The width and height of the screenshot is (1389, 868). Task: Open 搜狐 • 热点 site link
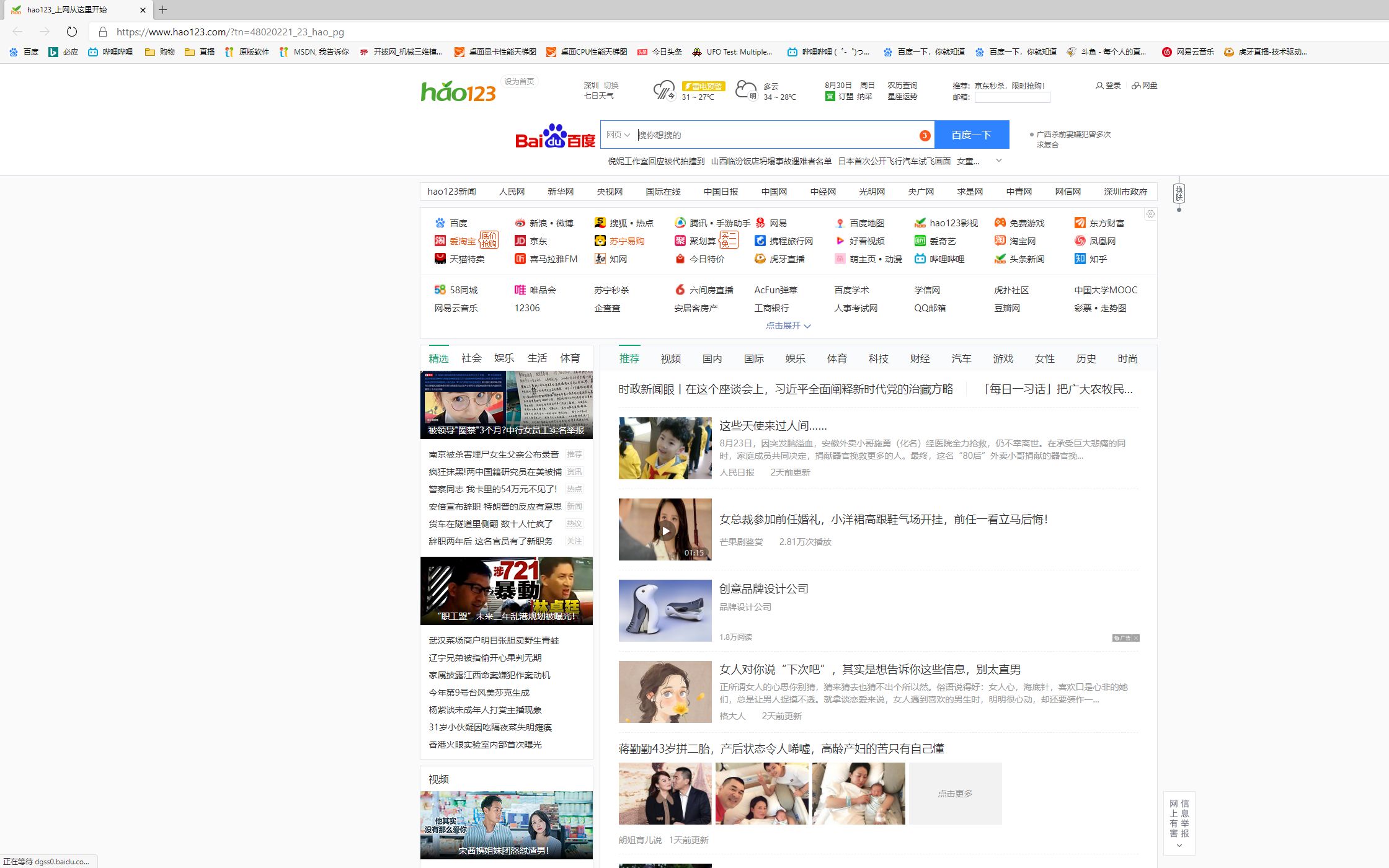[624, 223]
